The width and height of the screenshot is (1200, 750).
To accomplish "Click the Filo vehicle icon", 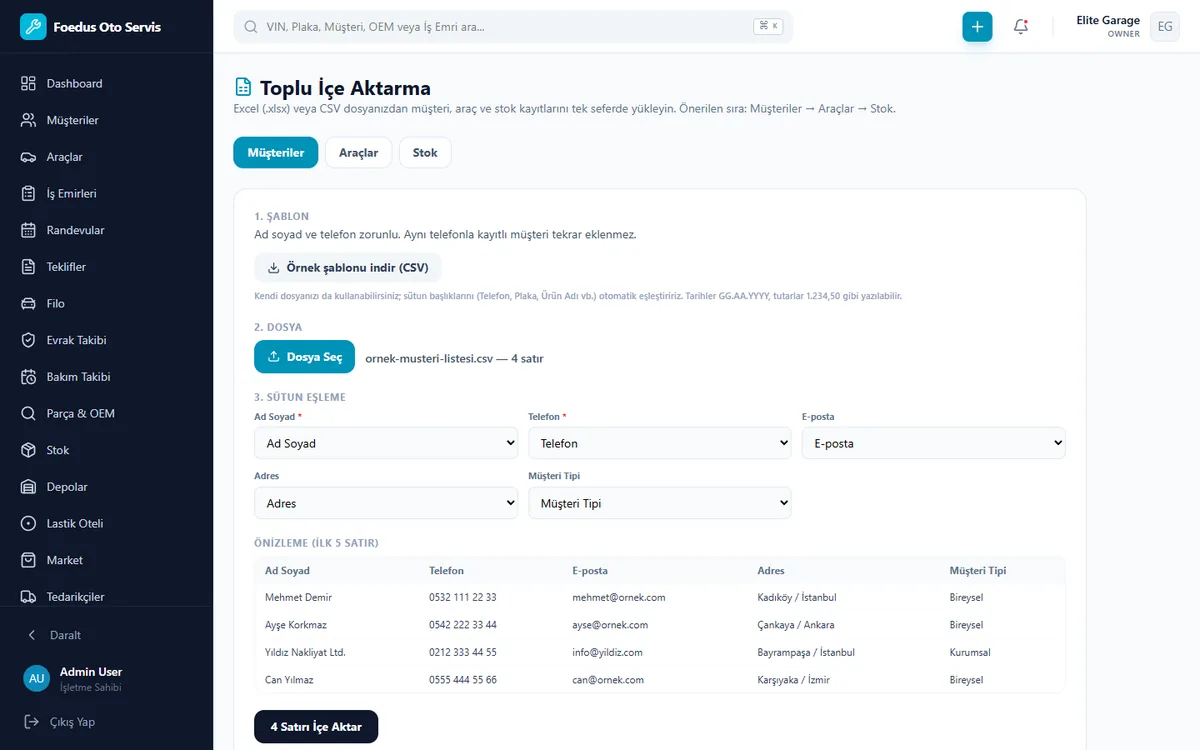I will pyautogui.click(x=28, y=304).
